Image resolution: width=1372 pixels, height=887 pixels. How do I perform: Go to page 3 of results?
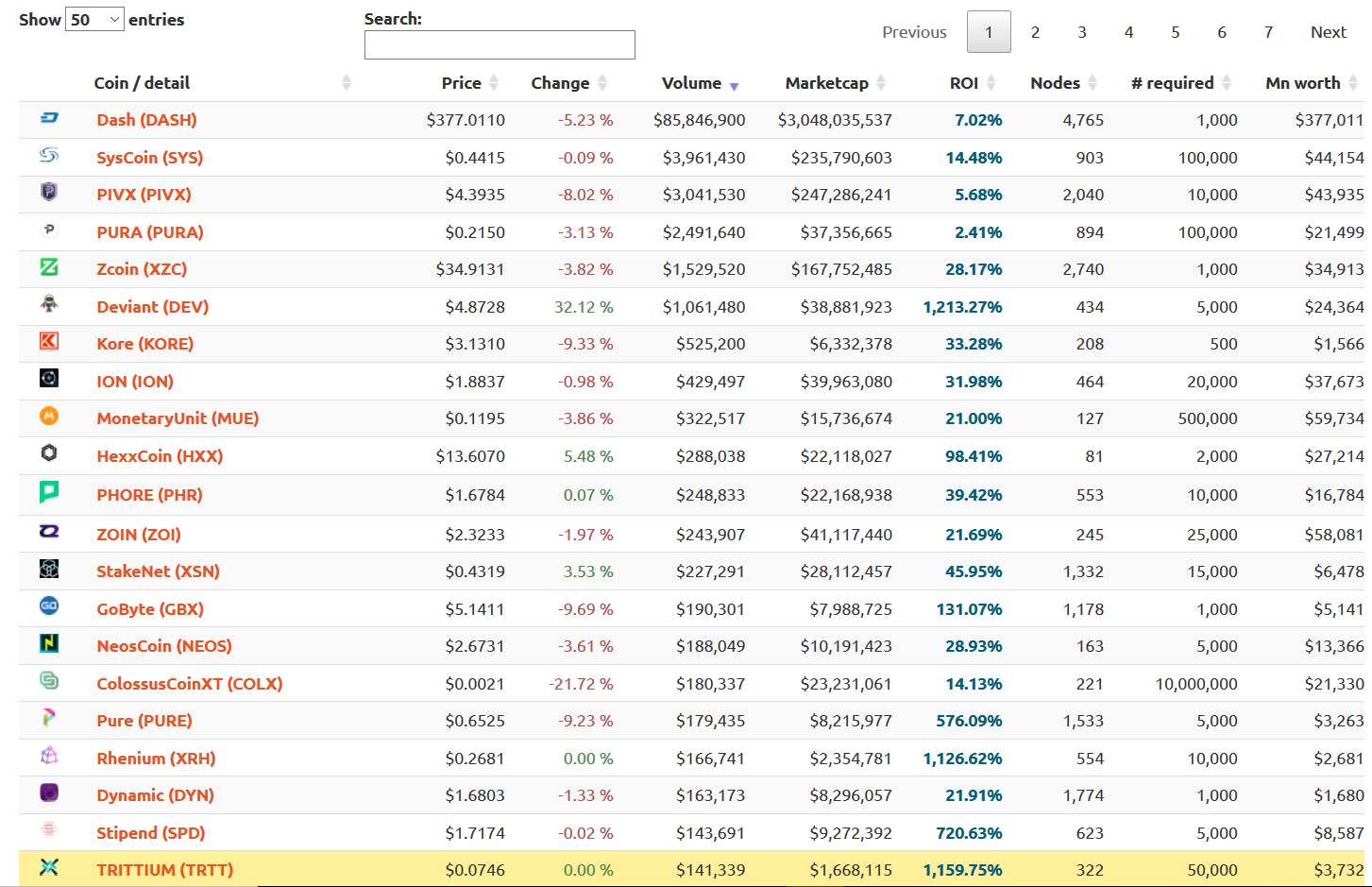[x=1082, y=32]
